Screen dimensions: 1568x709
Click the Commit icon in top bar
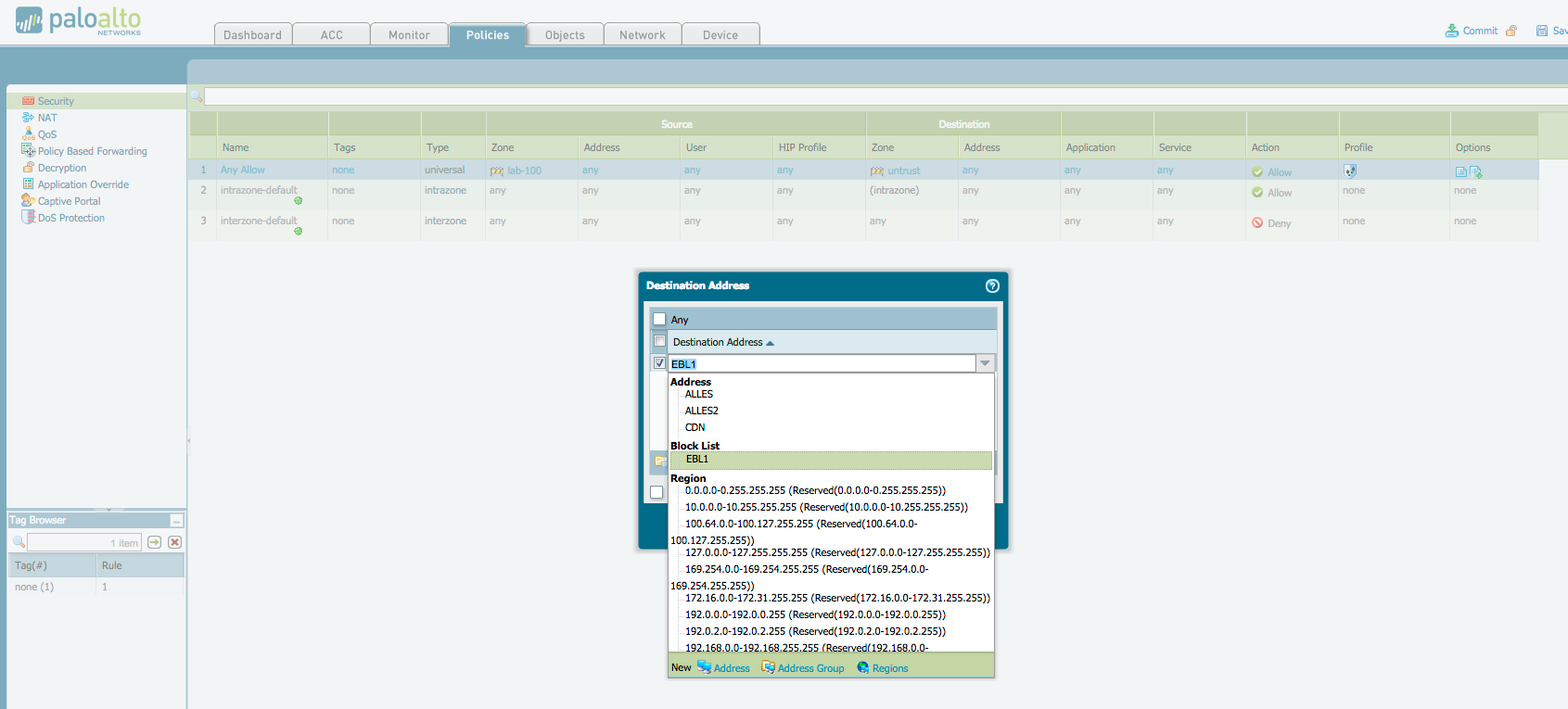pos(1451,31)
